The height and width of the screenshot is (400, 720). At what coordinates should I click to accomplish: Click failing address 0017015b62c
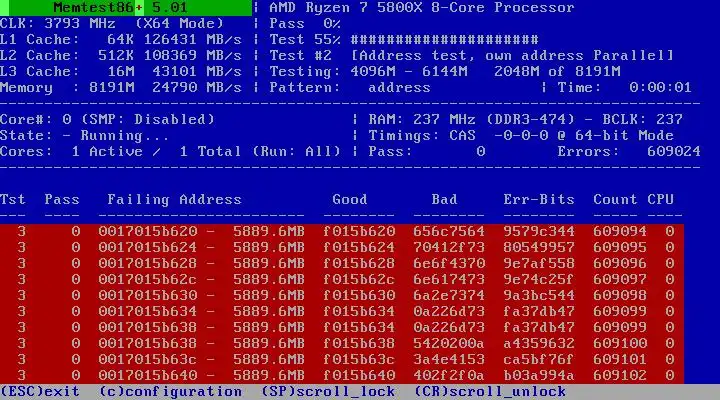[x=147, y=279]
